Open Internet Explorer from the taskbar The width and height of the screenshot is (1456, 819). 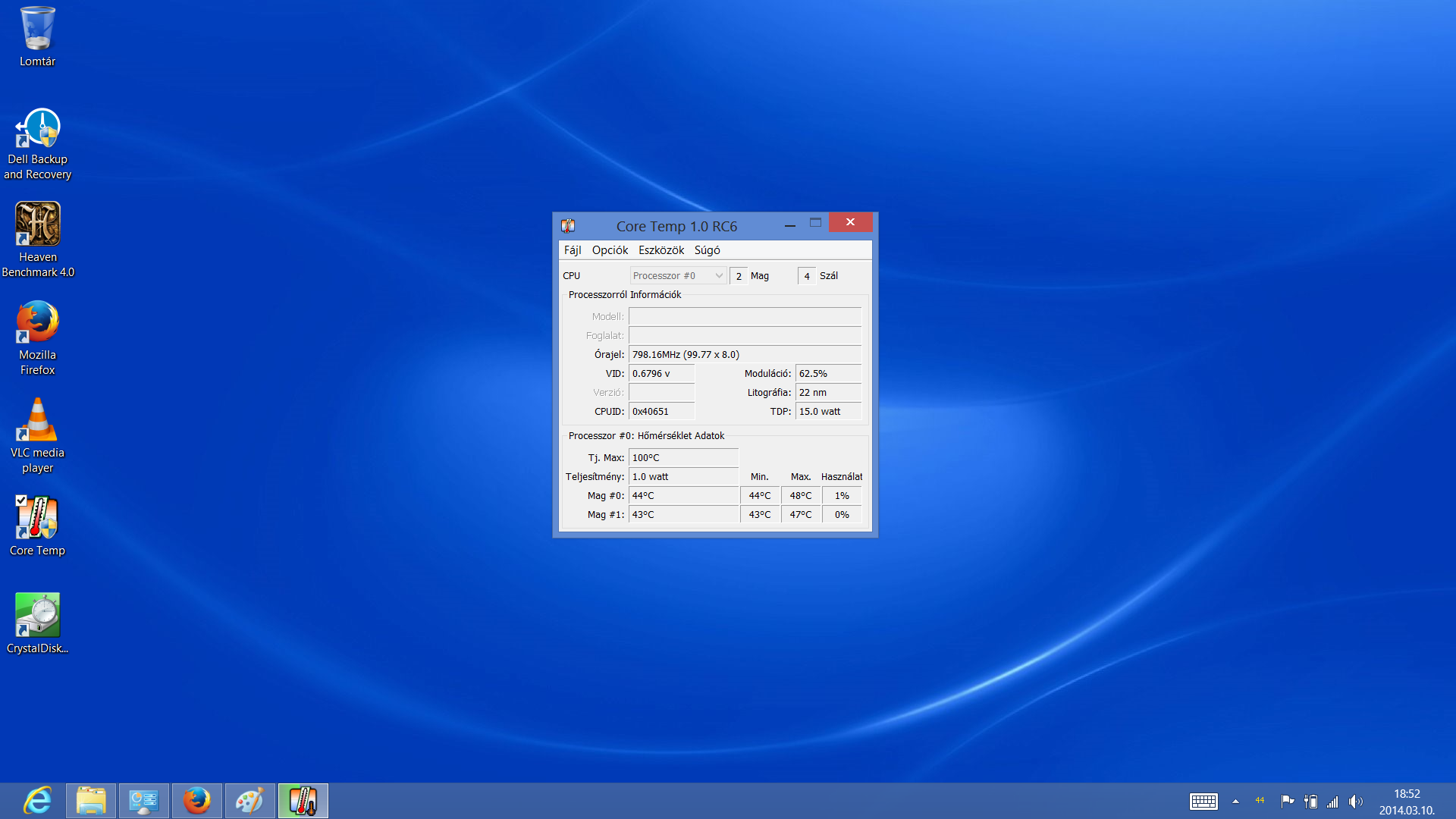38,801
